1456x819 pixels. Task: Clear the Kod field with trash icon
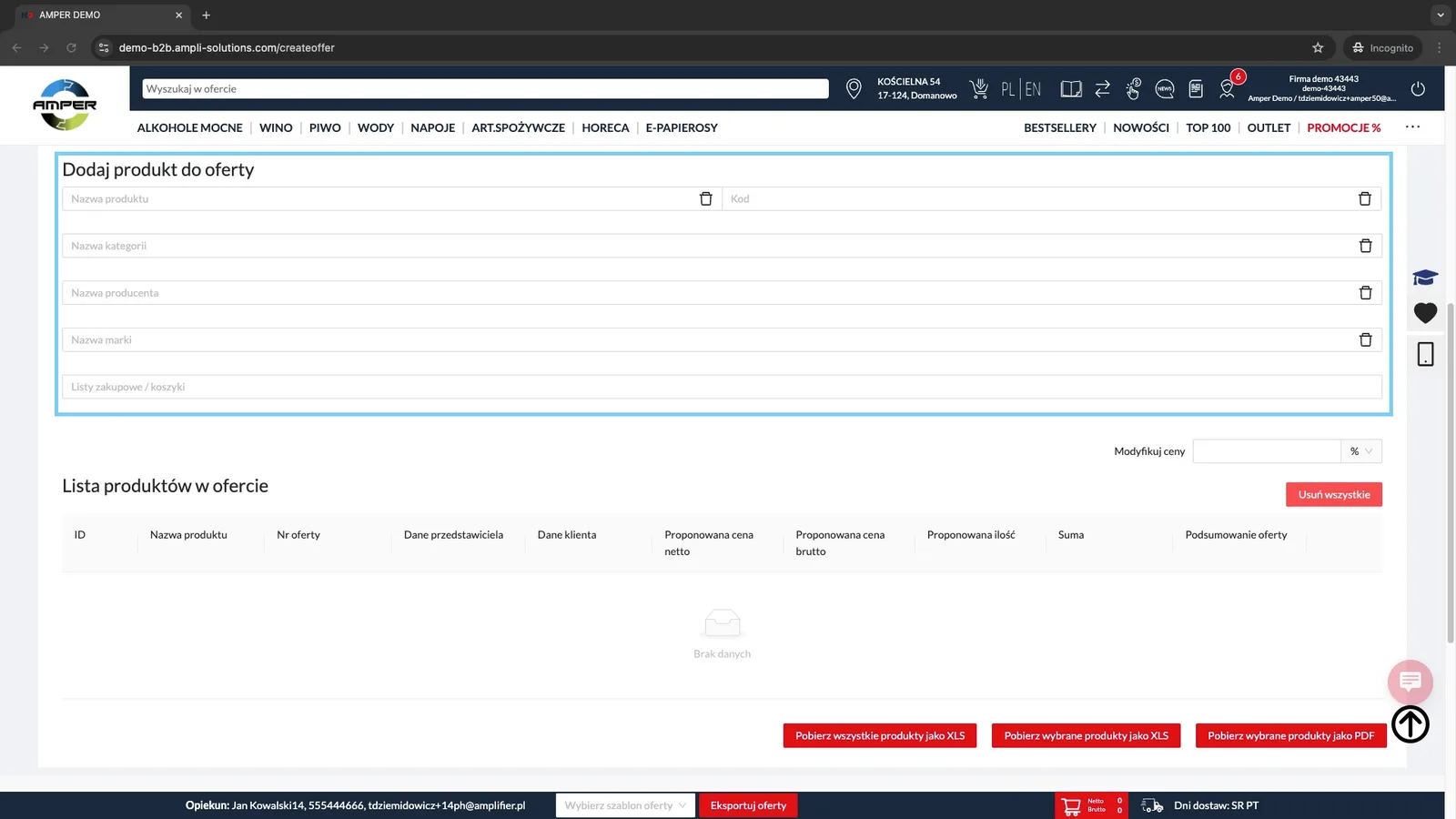click(x=1365, y=198)
